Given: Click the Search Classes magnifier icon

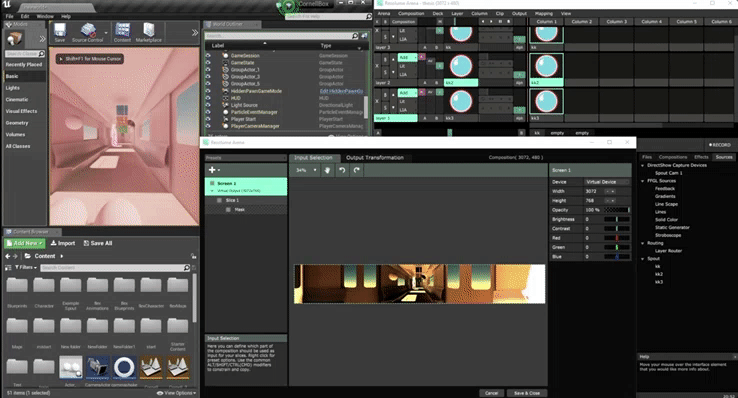Looking at the screenshot, I should [41, 54].
